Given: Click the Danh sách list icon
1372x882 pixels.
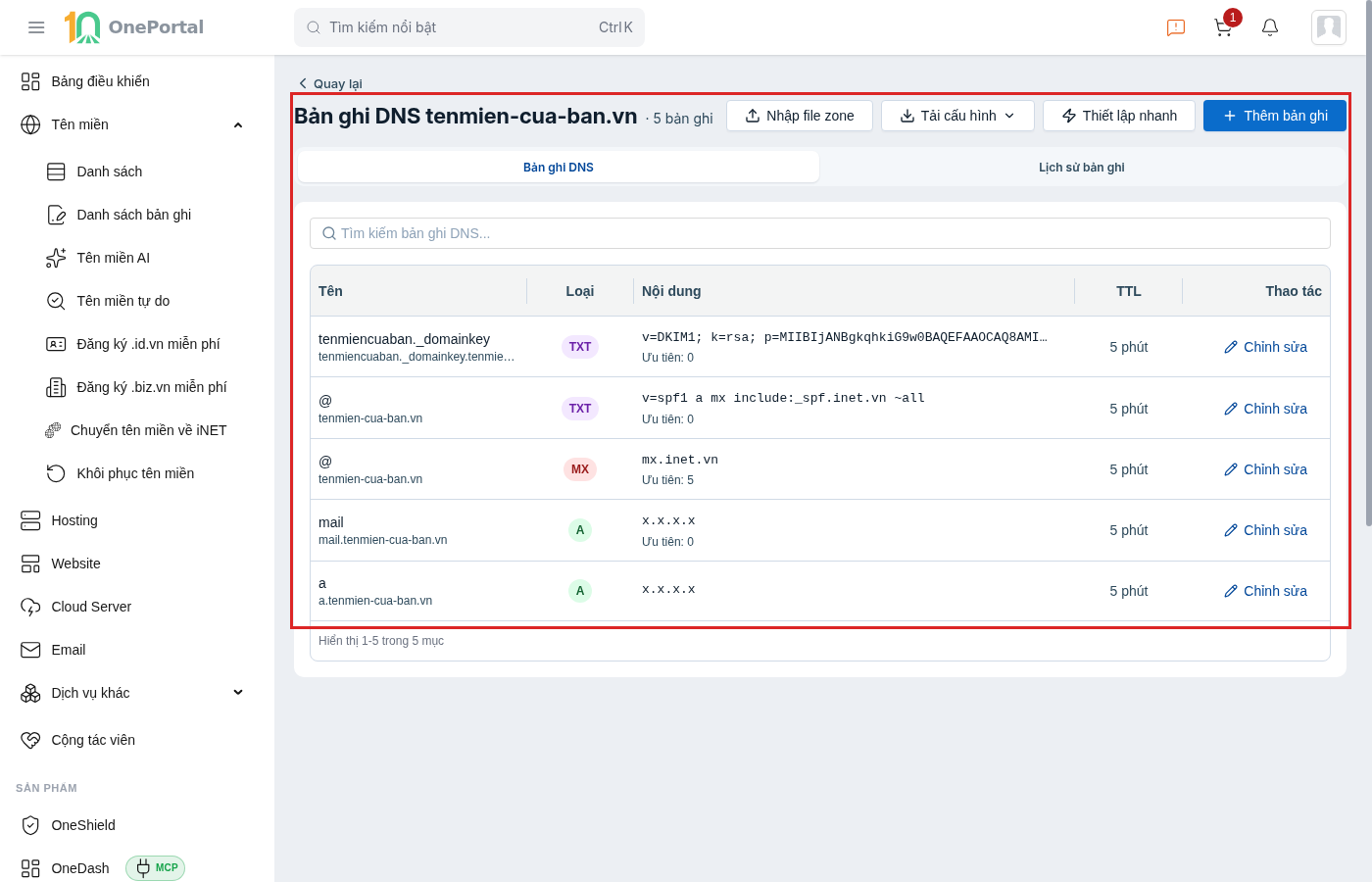Looking at the screenshot, I should tap(56, 171).
